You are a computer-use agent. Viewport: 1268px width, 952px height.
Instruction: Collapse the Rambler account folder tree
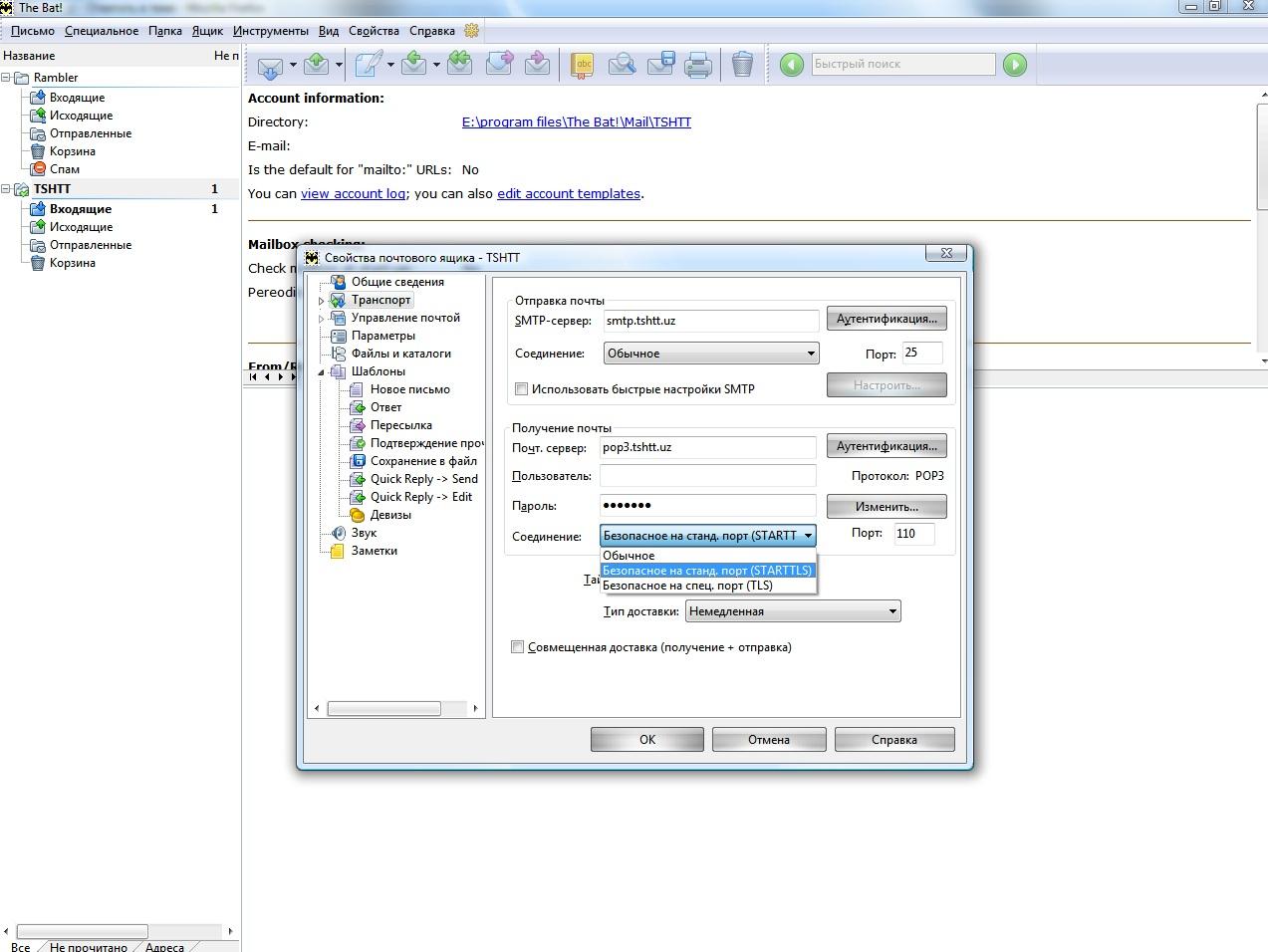click(x=6, y=78)
